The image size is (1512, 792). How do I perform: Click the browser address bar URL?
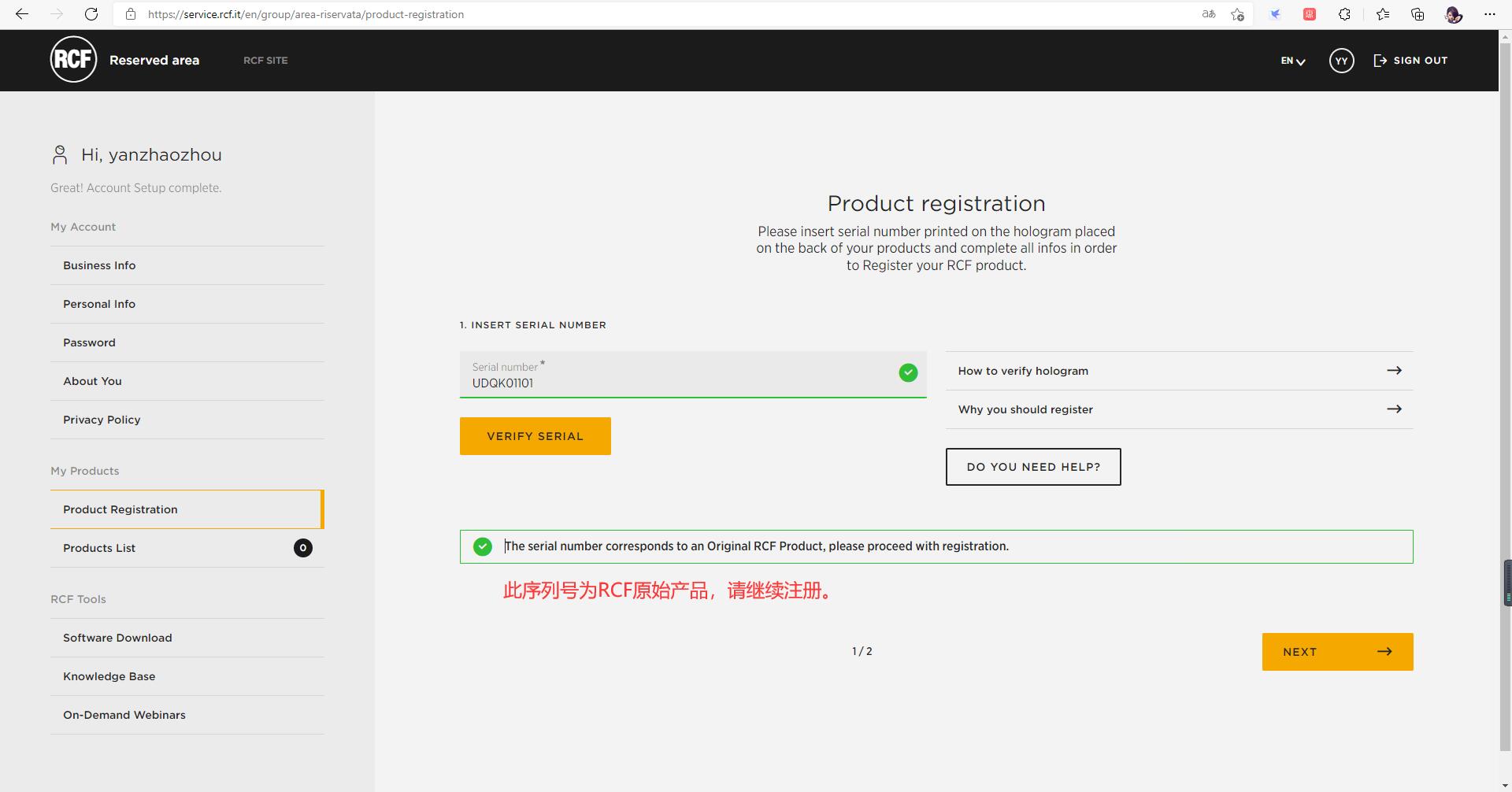coord(306,14)
